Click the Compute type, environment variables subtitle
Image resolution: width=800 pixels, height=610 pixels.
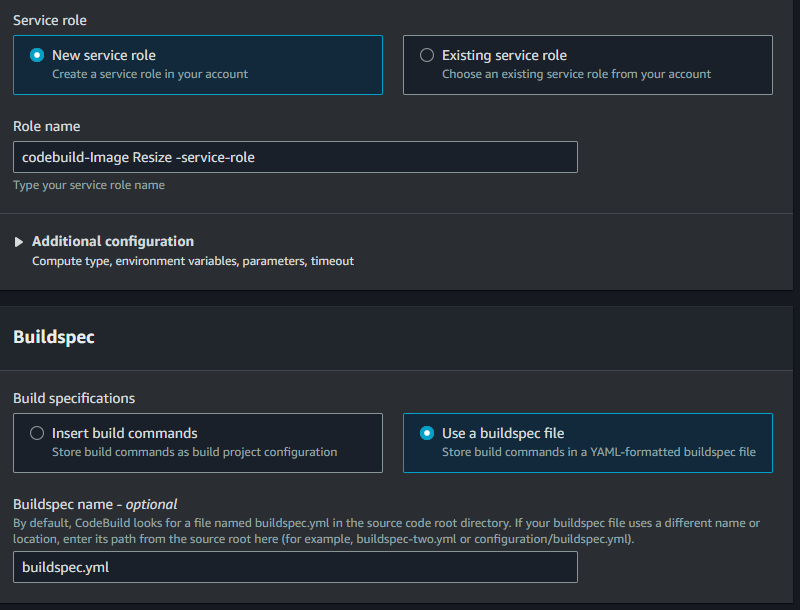click(193, 261)
